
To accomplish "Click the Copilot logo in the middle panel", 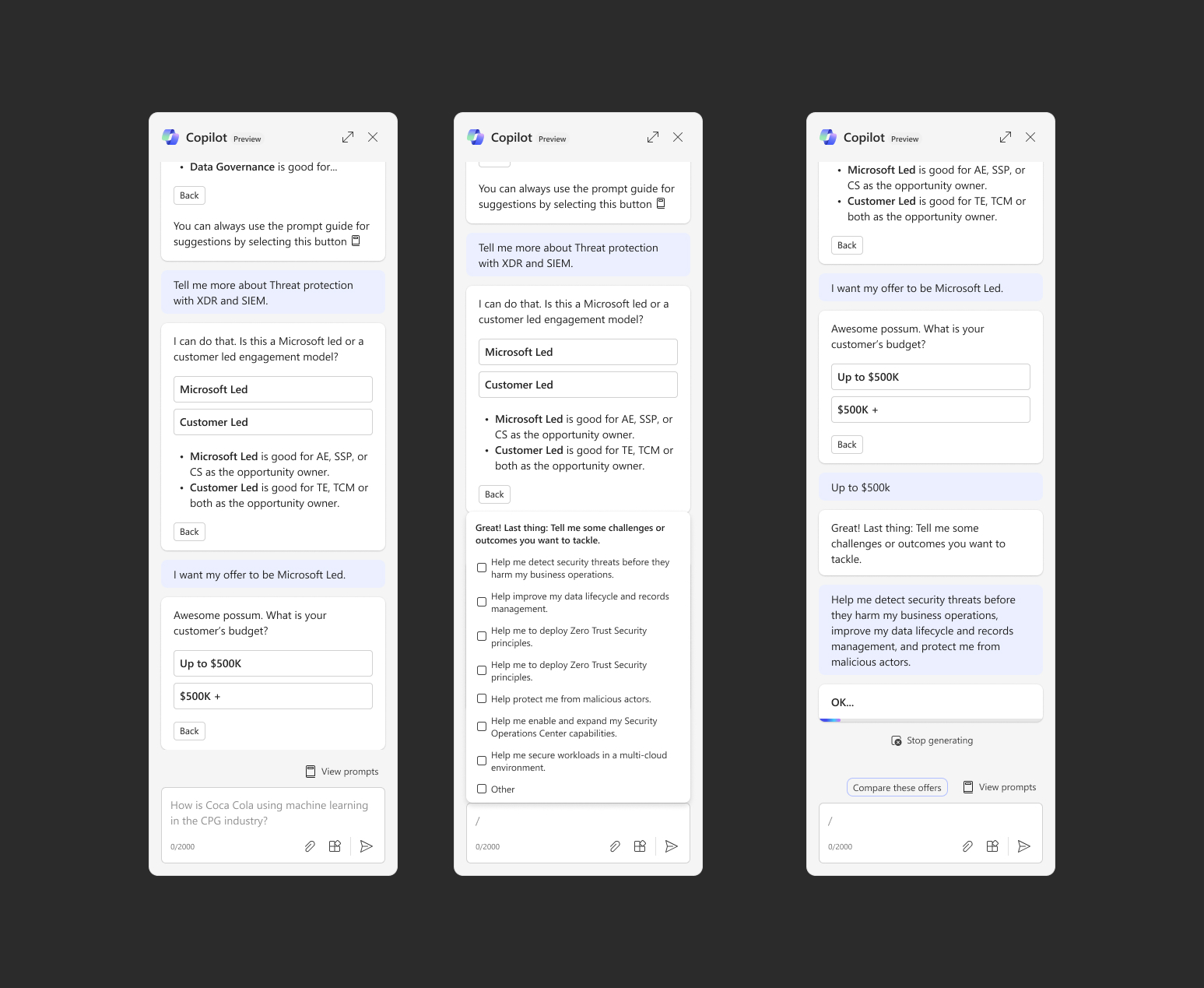I will [476, 137].
